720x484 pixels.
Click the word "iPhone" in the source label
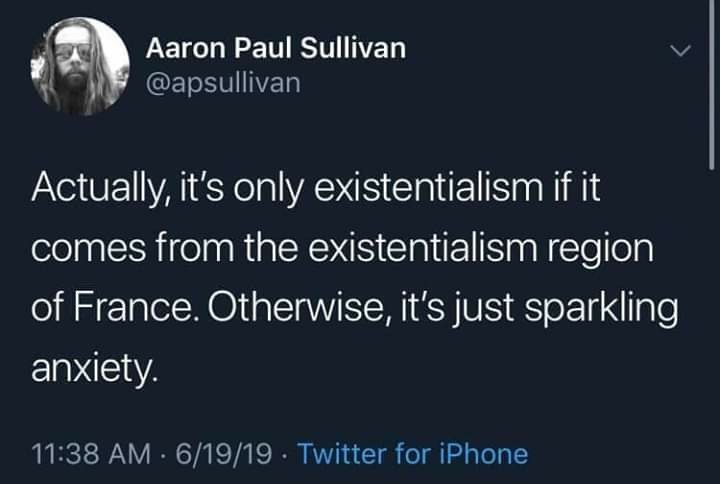[x=482, y=454]
